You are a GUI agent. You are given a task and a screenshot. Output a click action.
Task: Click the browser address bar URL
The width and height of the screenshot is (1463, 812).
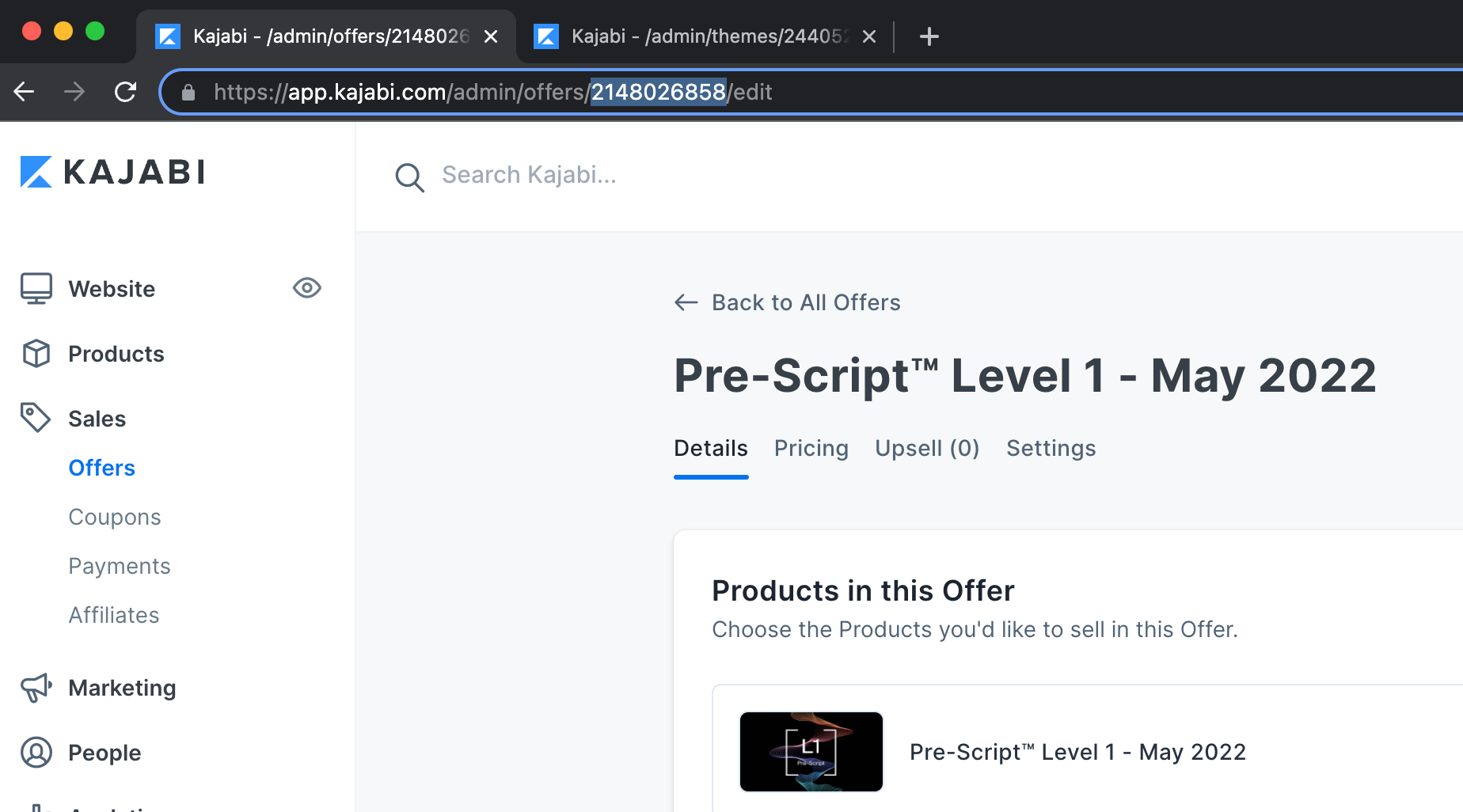pyautogui.click(x=492, y=92)
